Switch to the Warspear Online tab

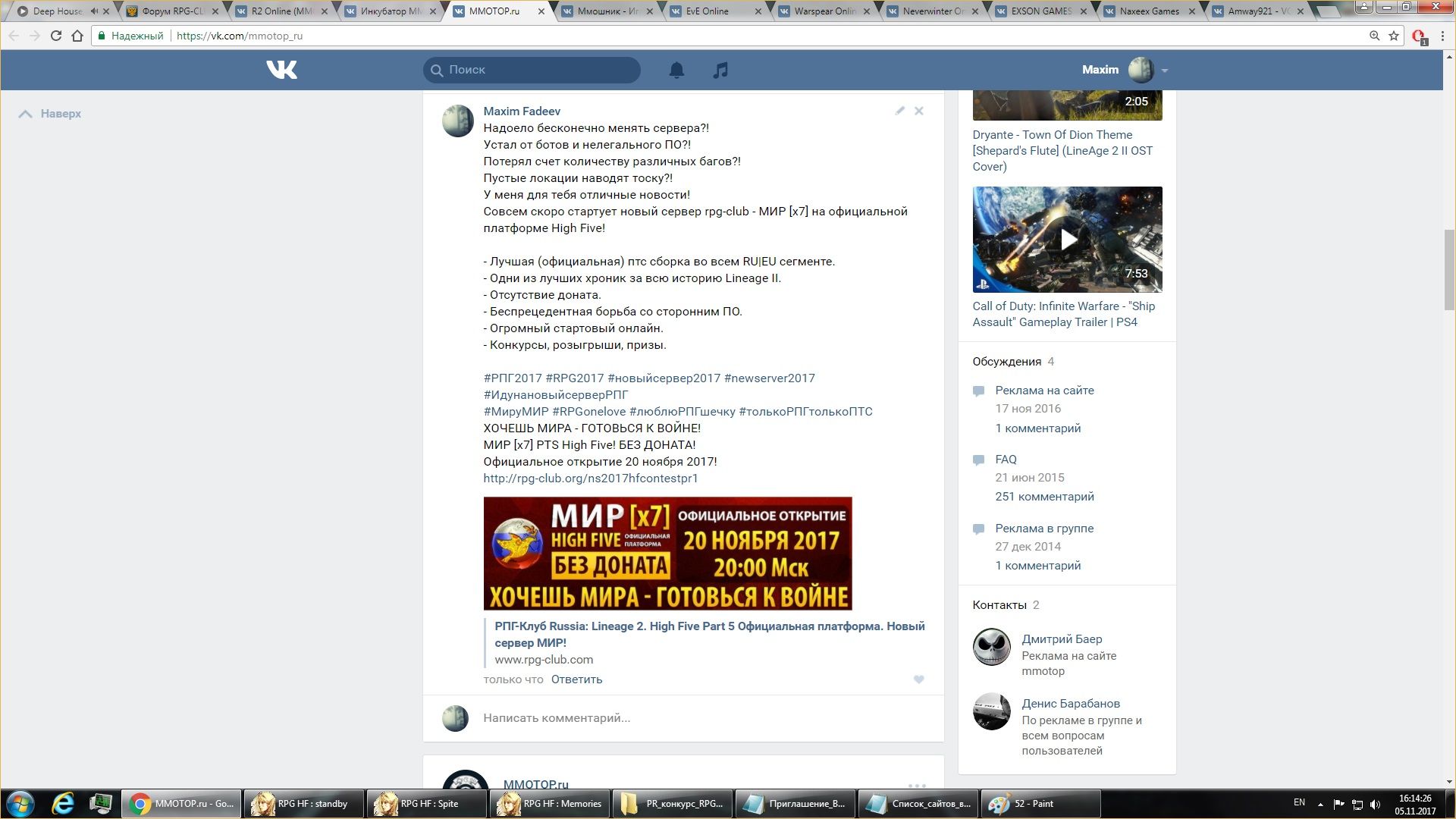coord(824,11)
